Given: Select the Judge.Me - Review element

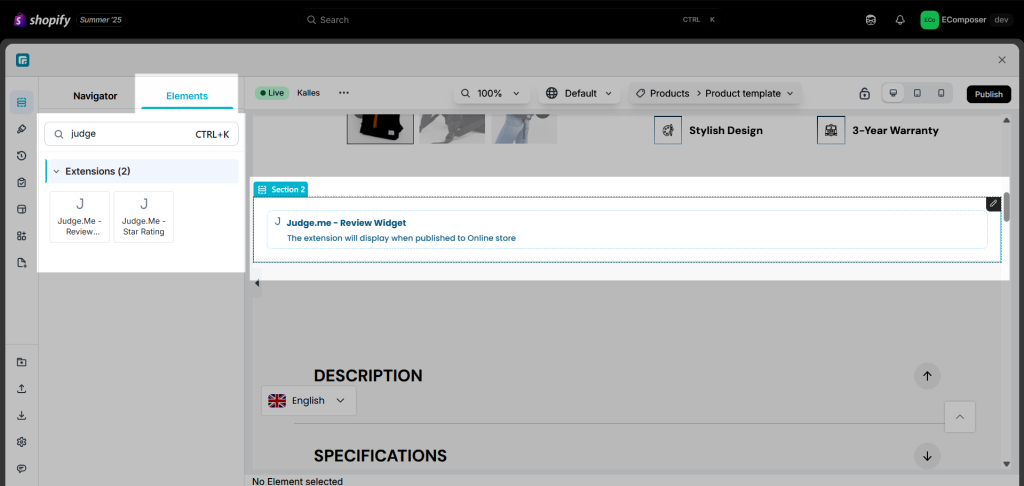Looking at the screenshot, I should [80, 217].
